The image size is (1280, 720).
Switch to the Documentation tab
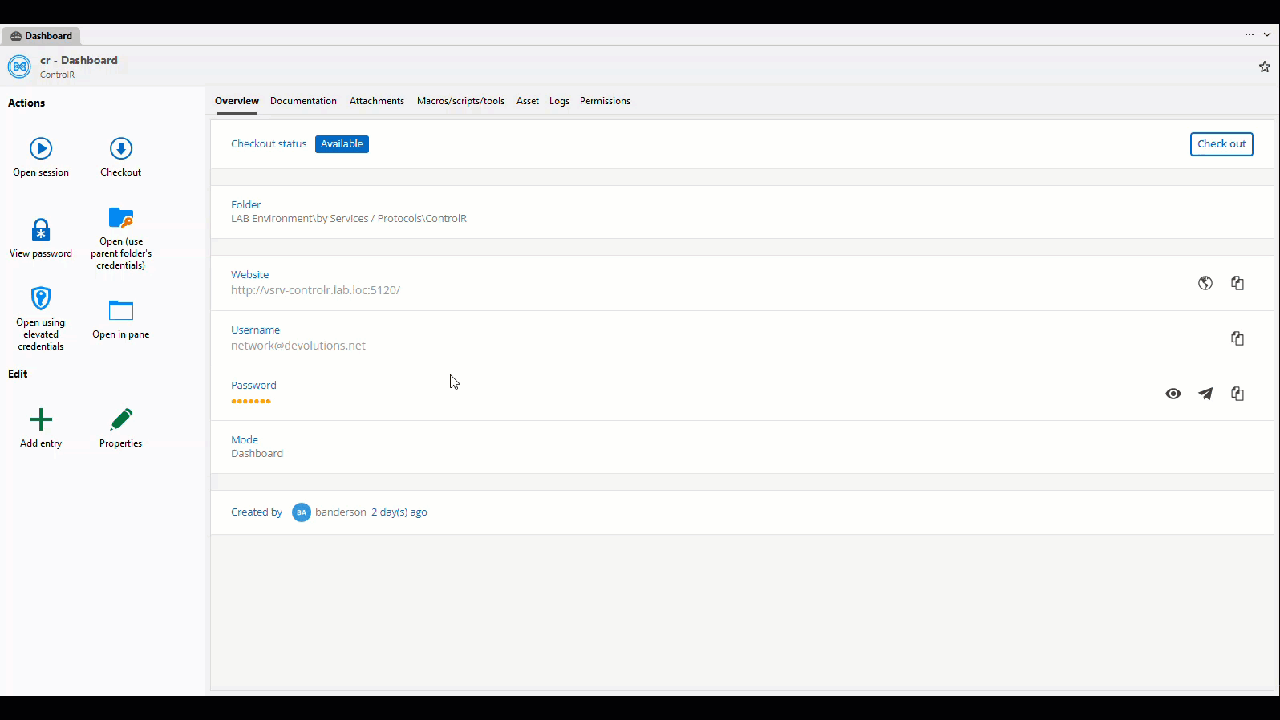pos(303,101)
